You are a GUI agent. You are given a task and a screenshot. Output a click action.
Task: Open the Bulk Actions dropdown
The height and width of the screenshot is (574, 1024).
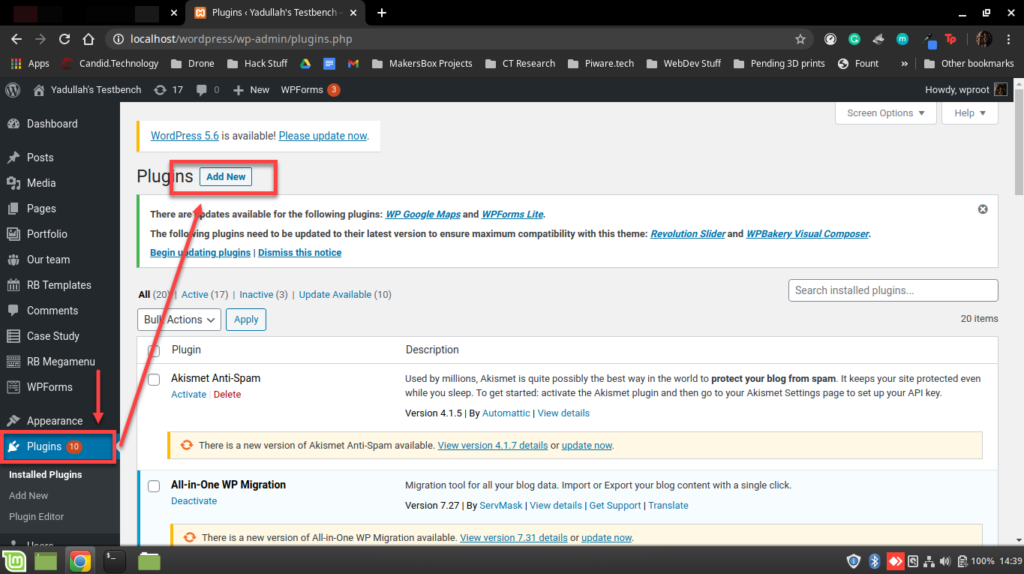[179, 319]
